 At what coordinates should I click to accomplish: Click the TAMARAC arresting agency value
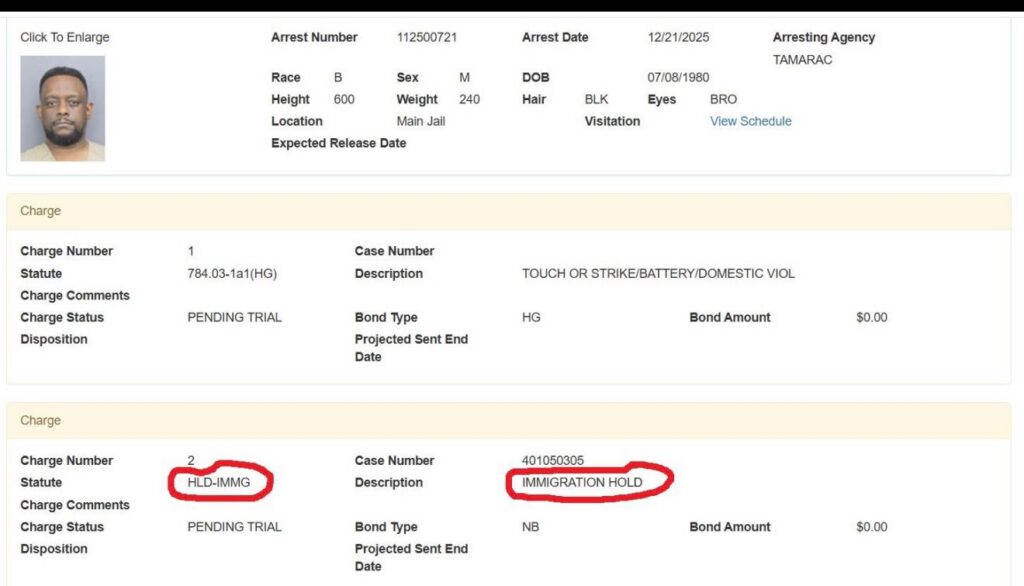(x=802, y=60)
